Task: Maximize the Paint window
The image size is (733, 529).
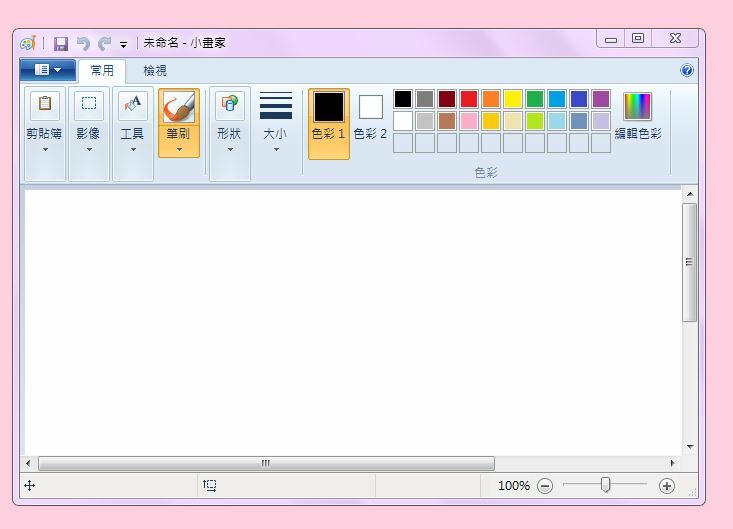Action: coord(638,38)
